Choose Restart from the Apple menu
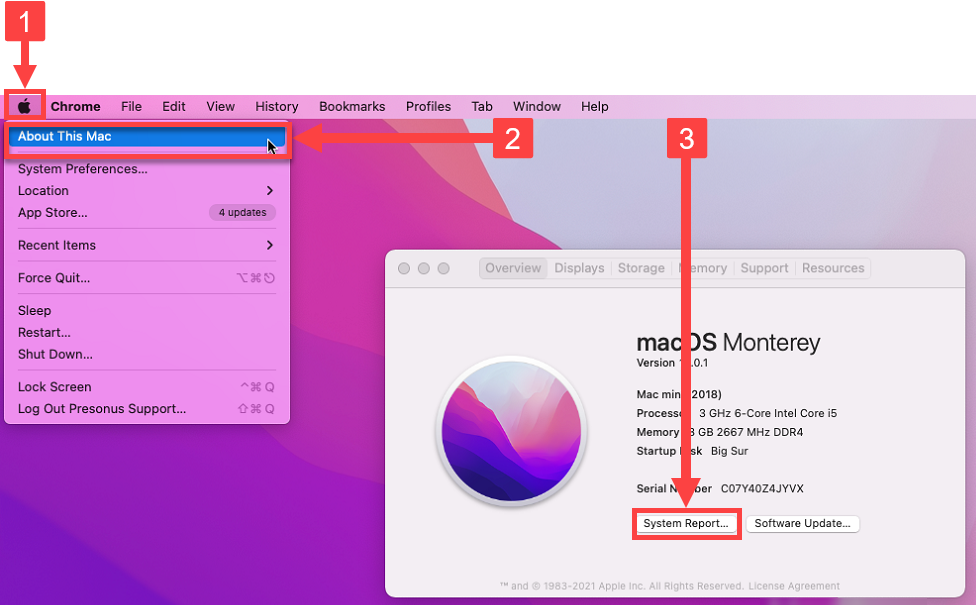Image resolution: width=976 pixels, height=605 pixels. tap(147, 332)
